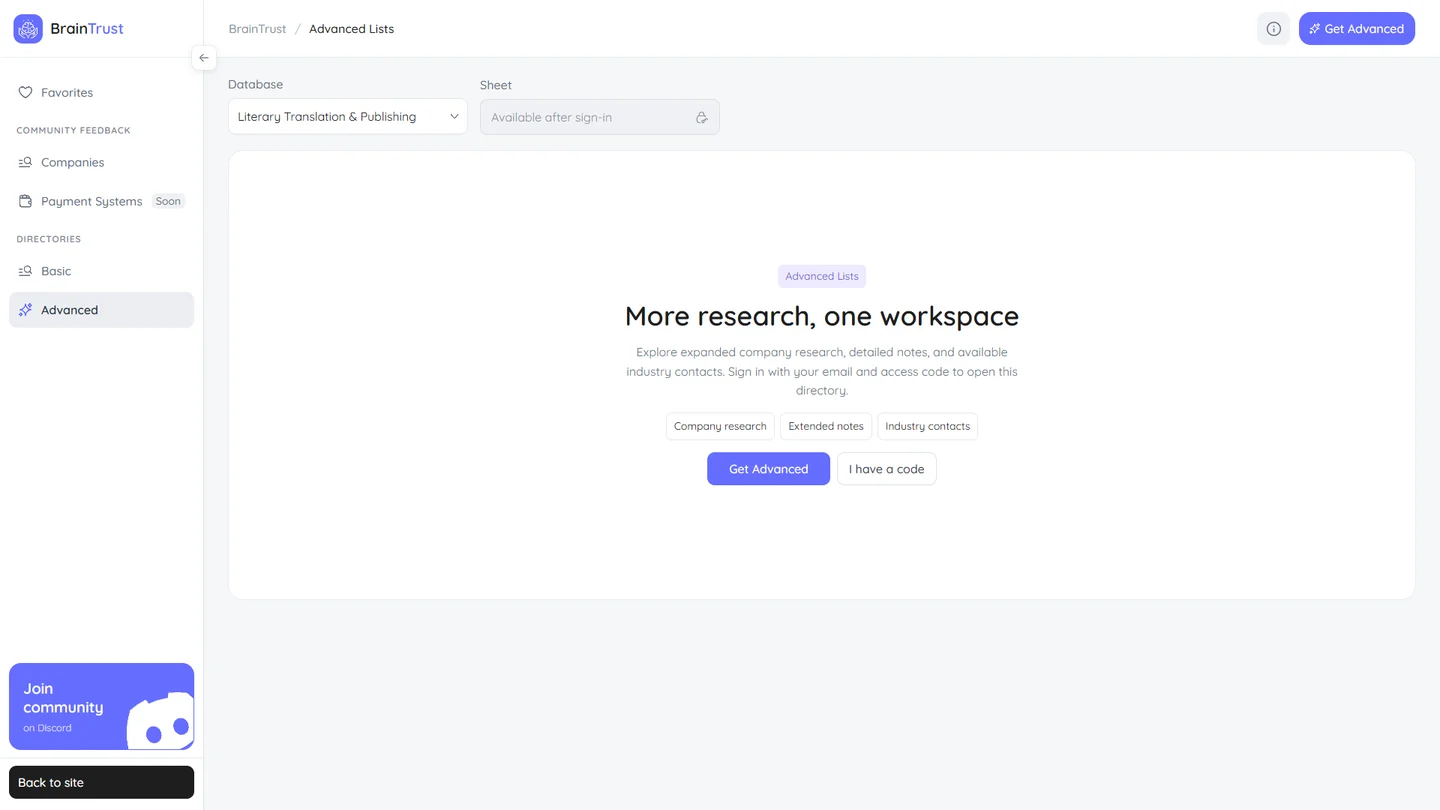Select Payment Systems in the sidebar
This screenshot has height=810, width=1440.
(101, 201)
